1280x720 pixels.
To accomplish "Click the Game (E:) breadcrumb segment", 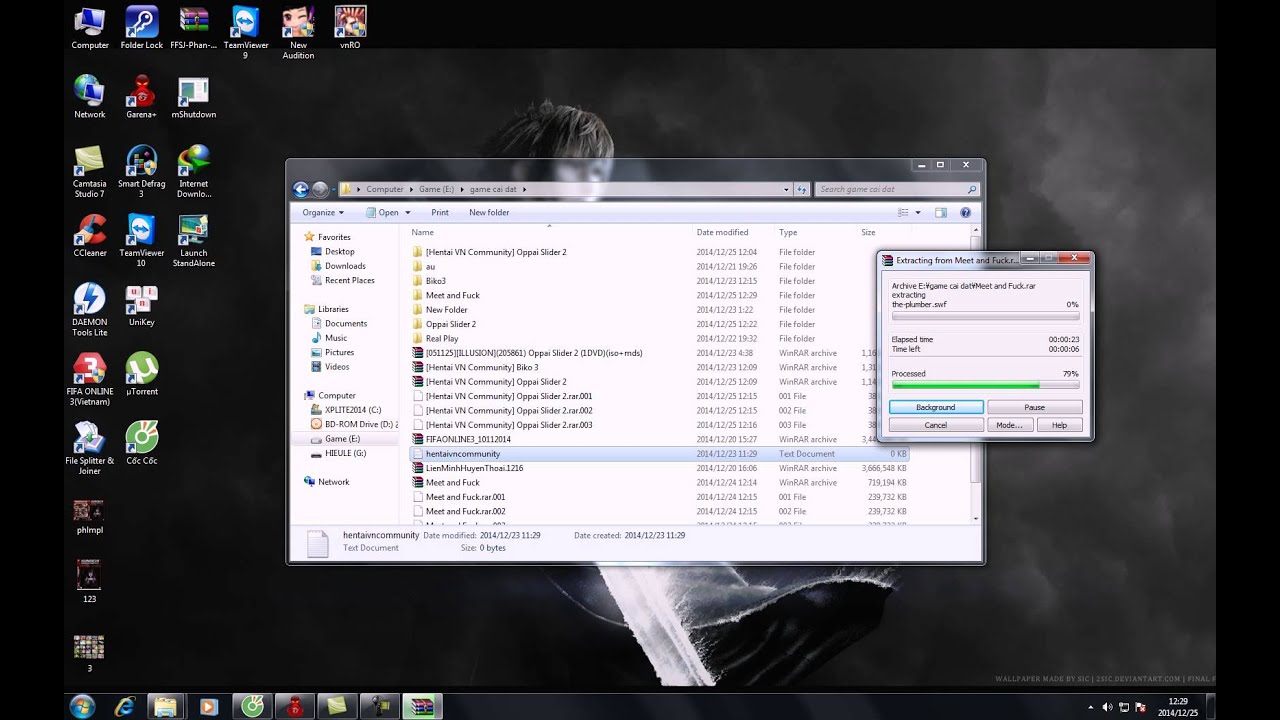I will (436, 189).
